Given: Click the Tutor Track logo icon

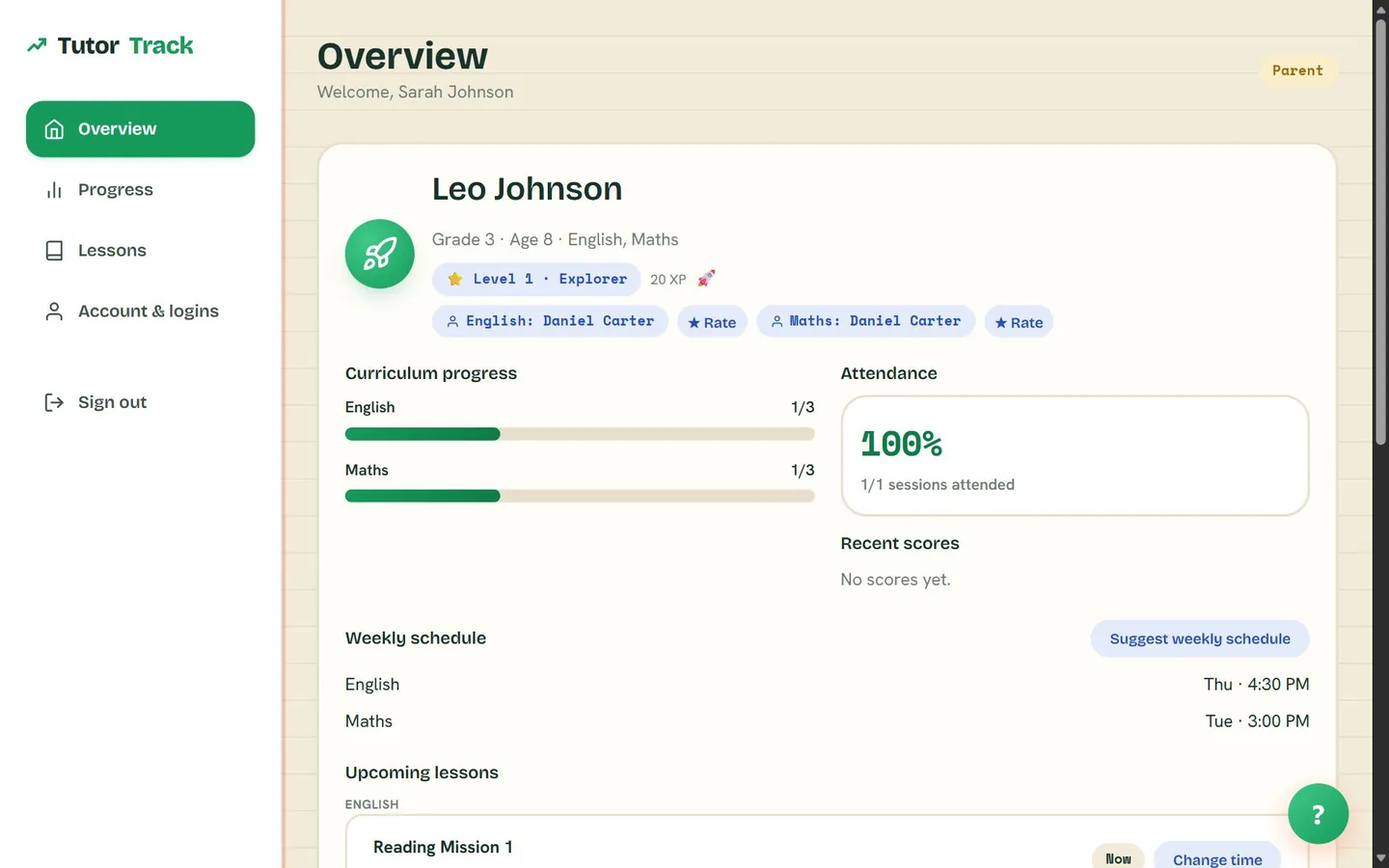Looking at the screenshot, I should tap(37, 45).
